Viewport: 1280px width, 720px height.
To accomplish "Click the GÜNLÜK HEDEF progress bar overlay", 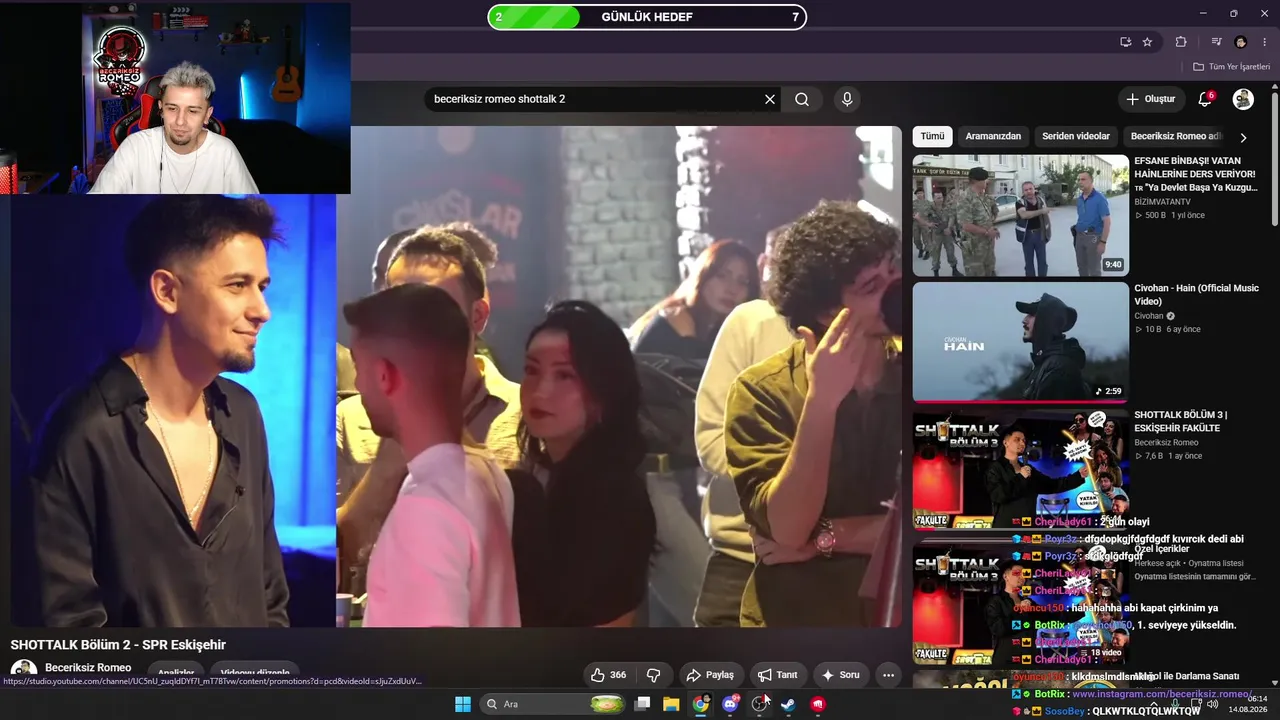I will pos(647,17).
